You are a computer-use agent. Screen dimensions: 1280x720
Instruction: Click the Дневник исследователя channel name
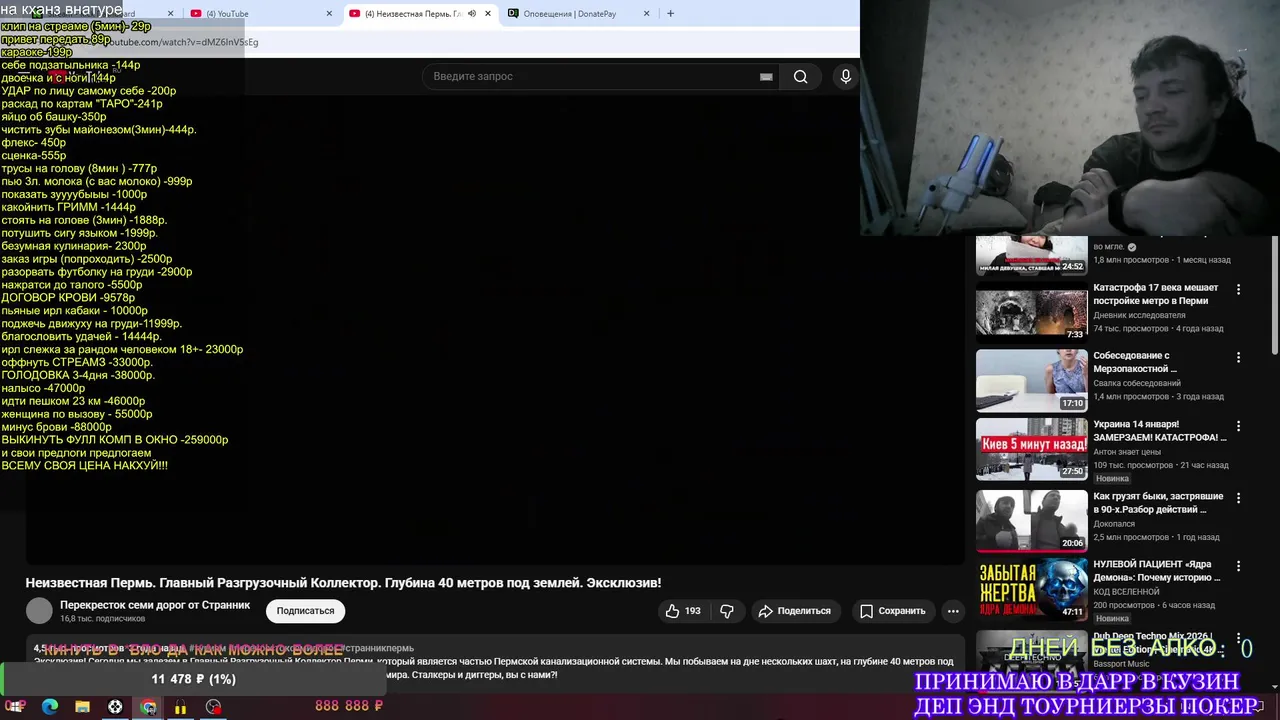click(x=1139, y=315)
